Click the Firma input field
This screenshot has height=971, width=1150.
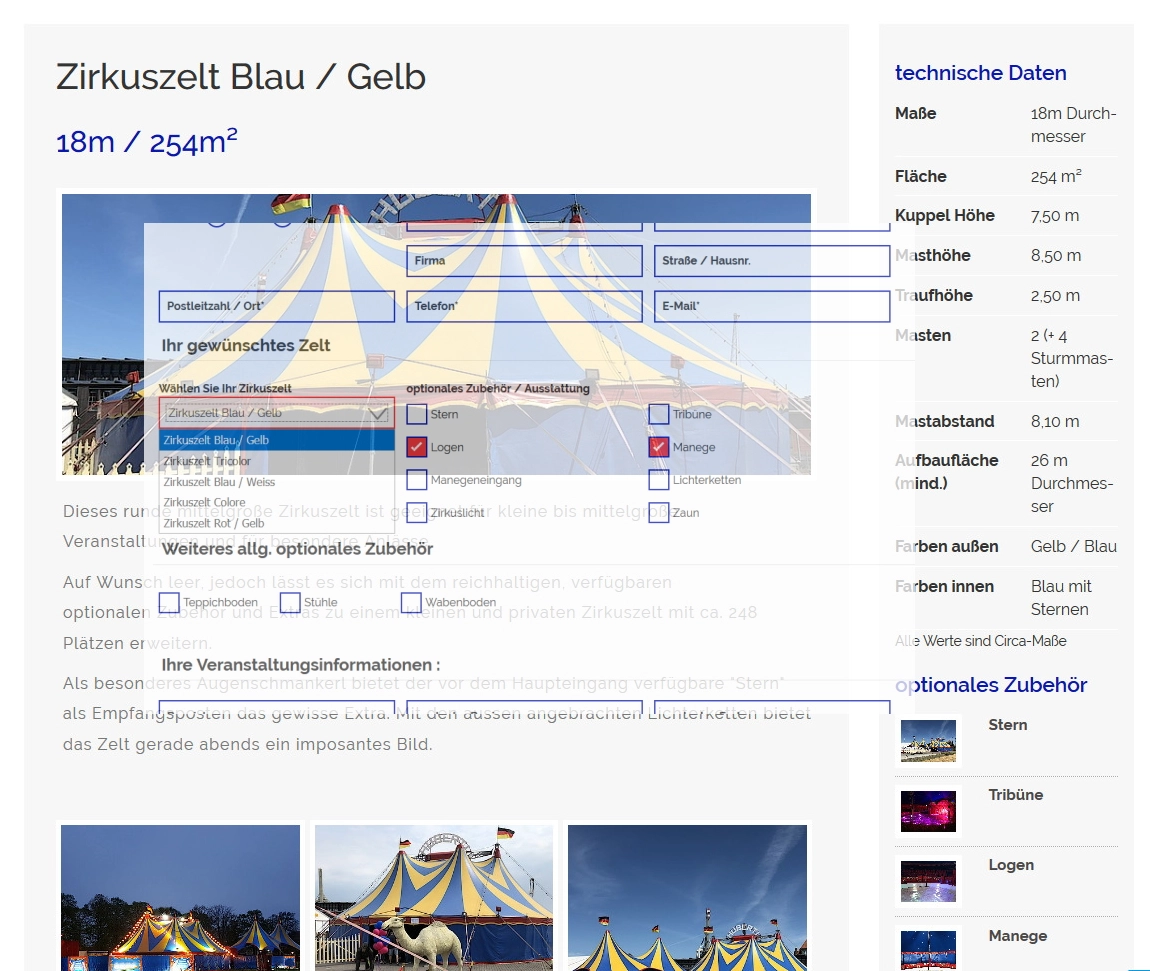click(x=524, y=260)
